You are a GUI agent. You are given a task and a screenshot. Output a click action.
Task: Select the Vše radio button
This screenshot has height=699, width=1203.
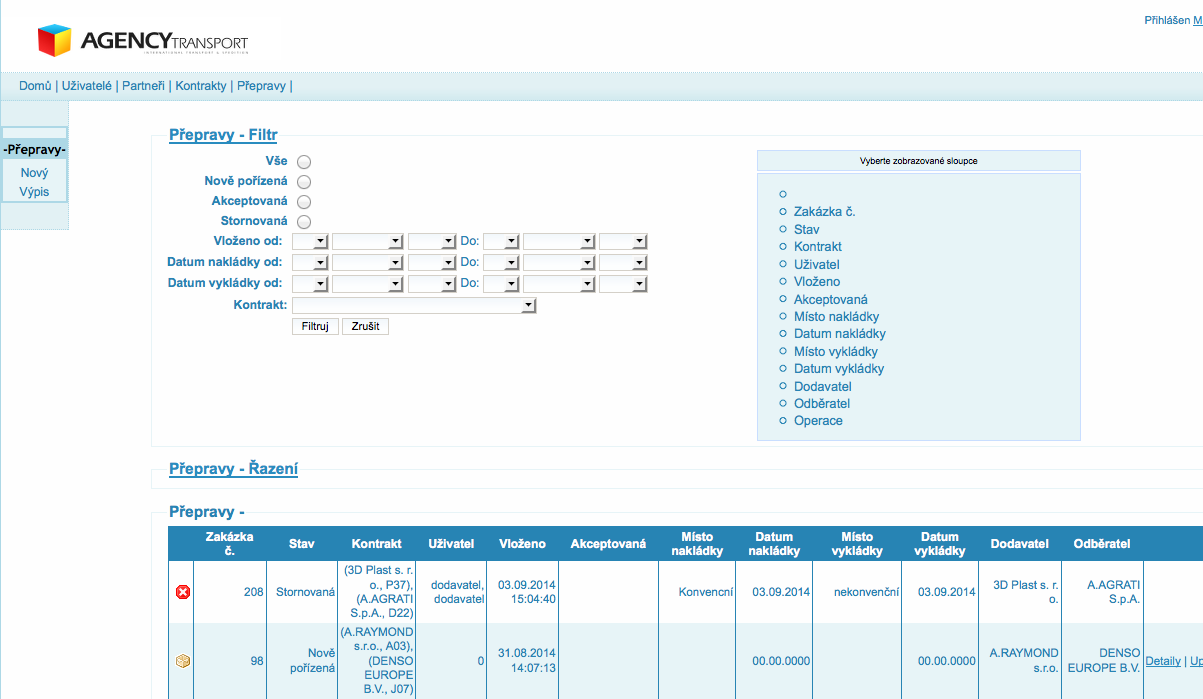click(304, 162)
